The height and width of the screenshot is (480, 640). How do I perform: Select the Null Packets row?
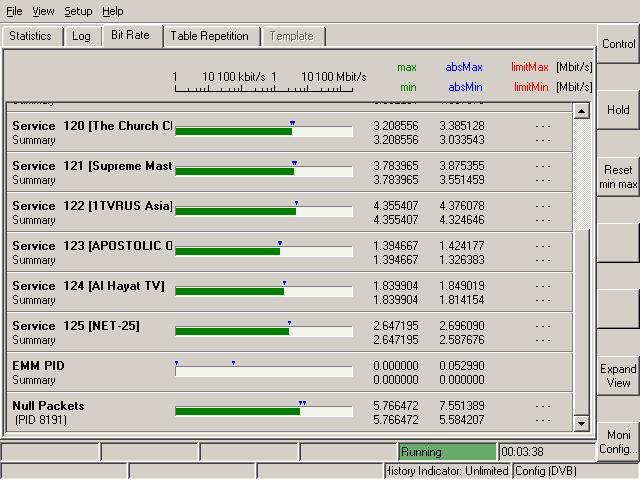48,406
